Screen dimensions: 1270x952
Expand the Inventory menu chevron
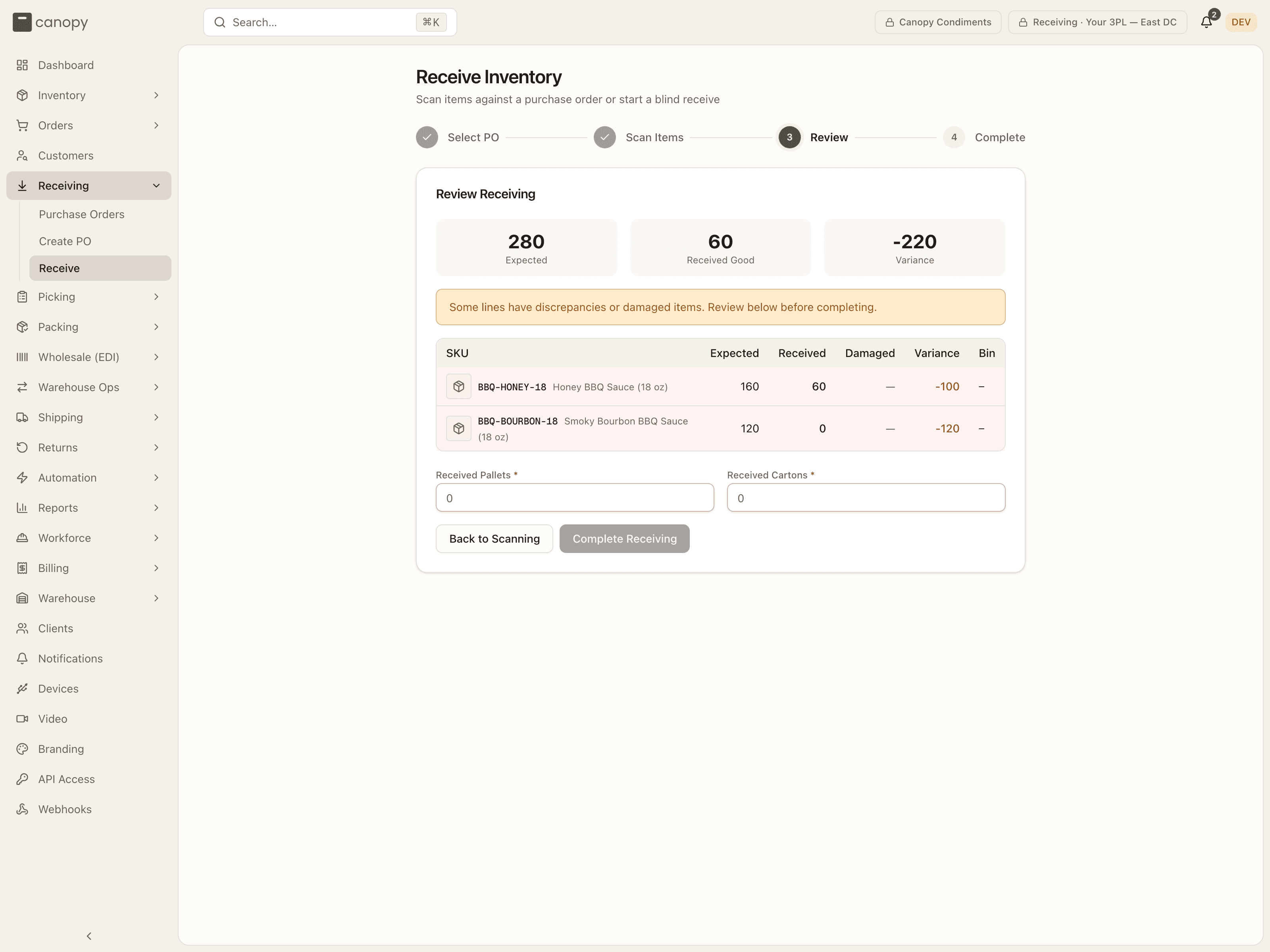(x=156, y=95)
